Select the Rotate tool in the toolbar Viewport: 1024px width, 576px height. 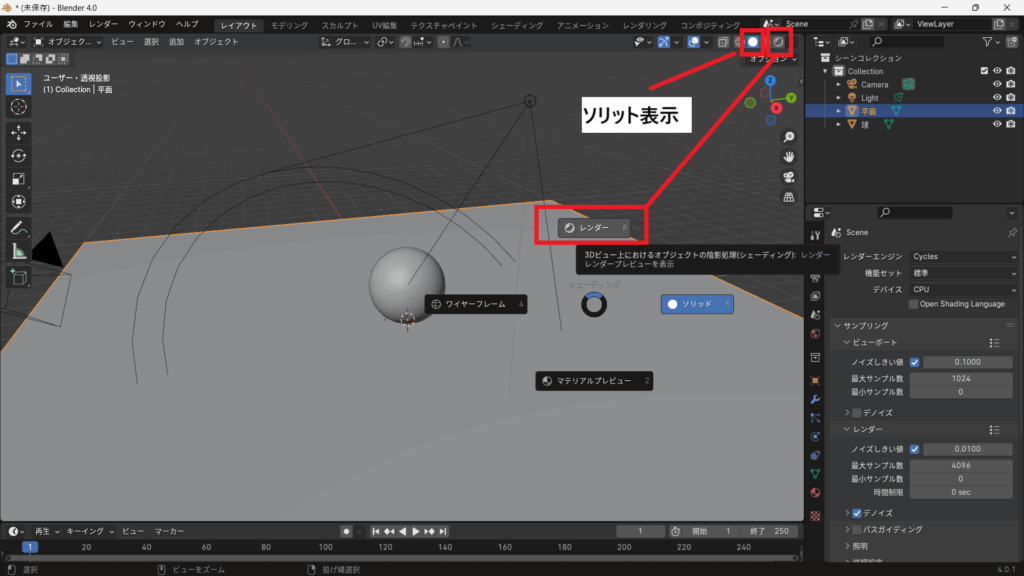click(x=18, y=155)
